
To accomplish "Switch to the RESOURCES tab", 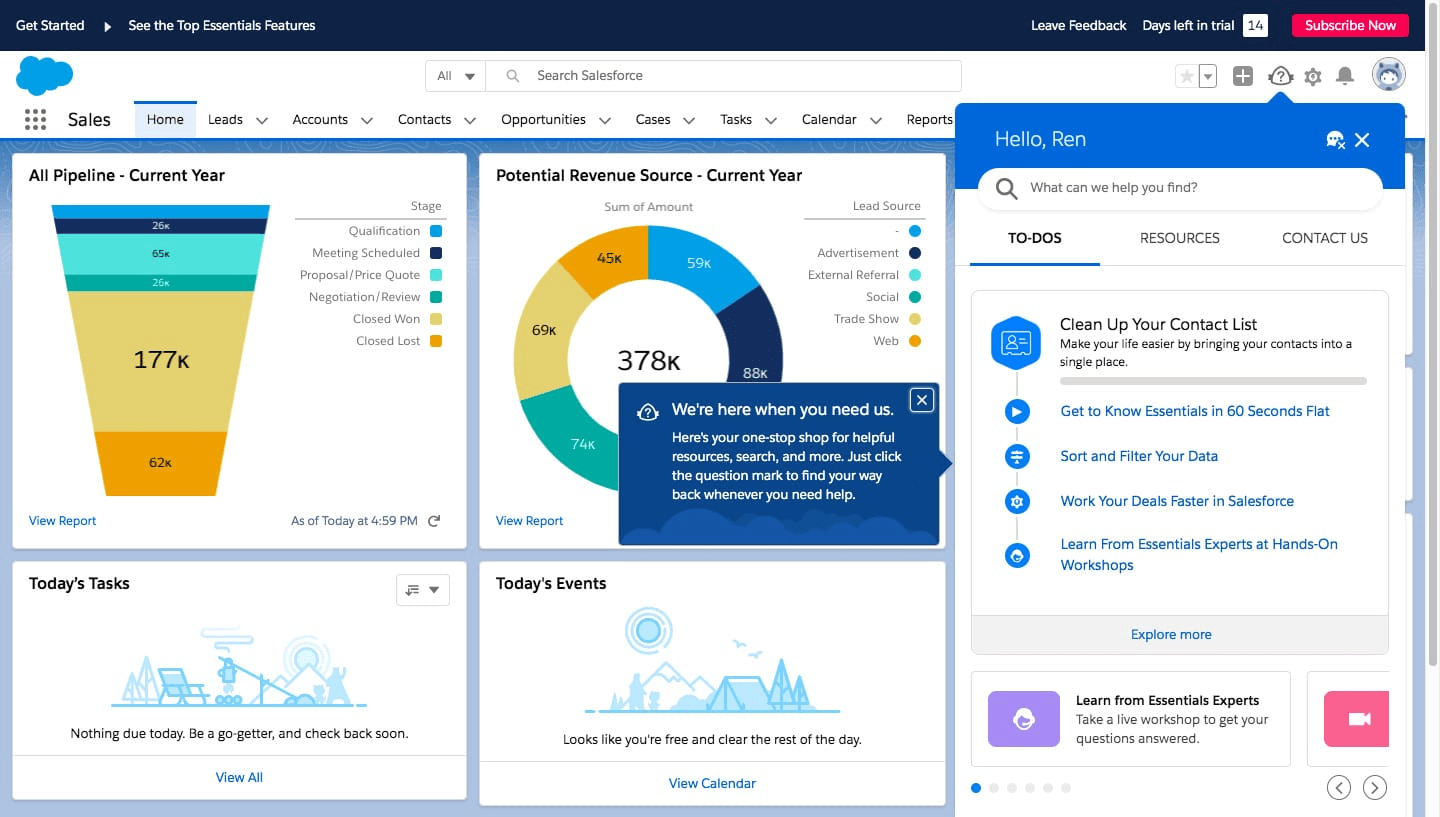I will point(1180,238).
